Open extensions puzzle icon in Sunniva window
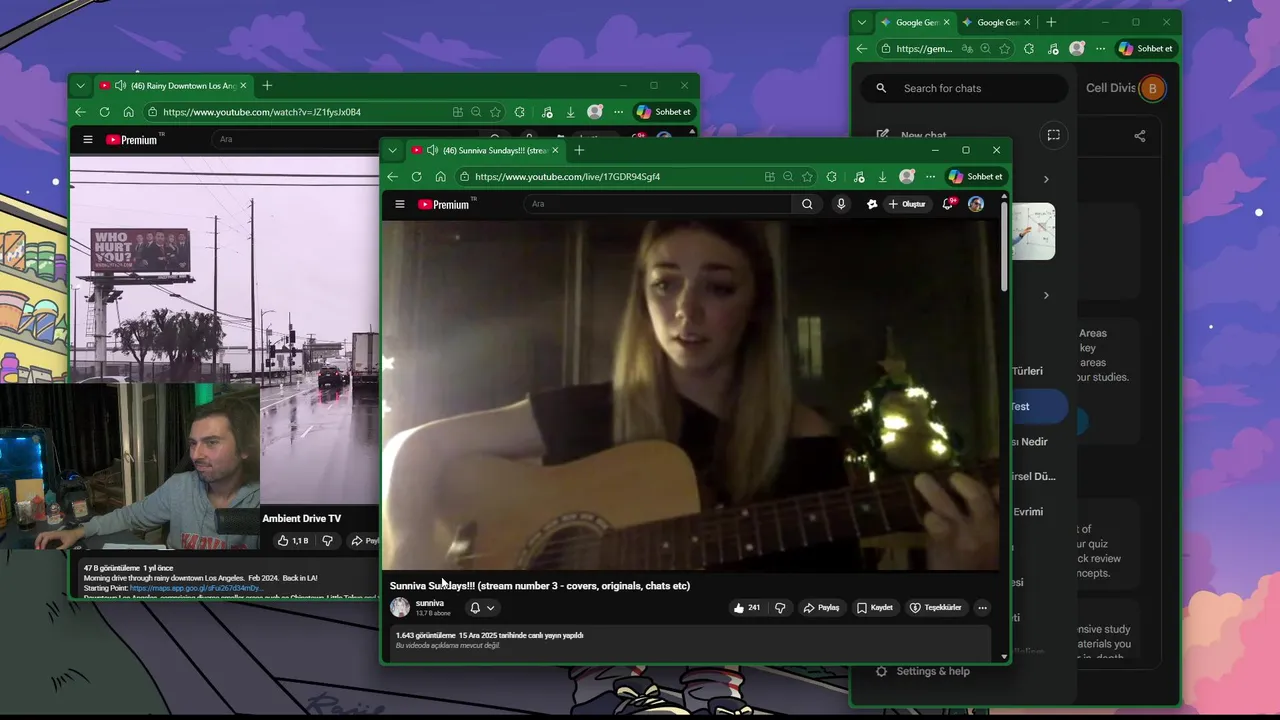Screen dimensions: 1280x720 831,177
